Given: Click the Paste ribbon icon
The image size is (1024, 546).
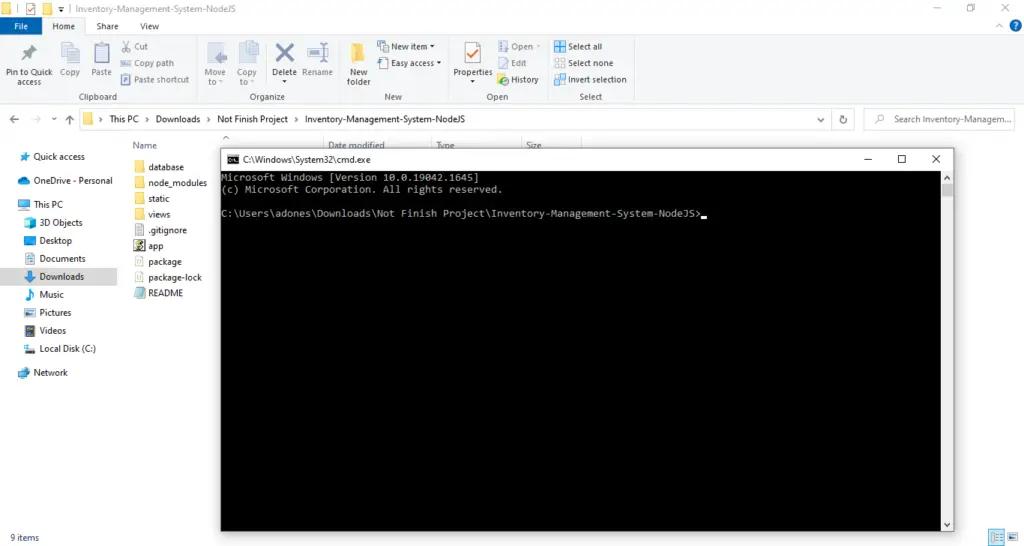Looking at the screenshot, I should tap(101, 53).
